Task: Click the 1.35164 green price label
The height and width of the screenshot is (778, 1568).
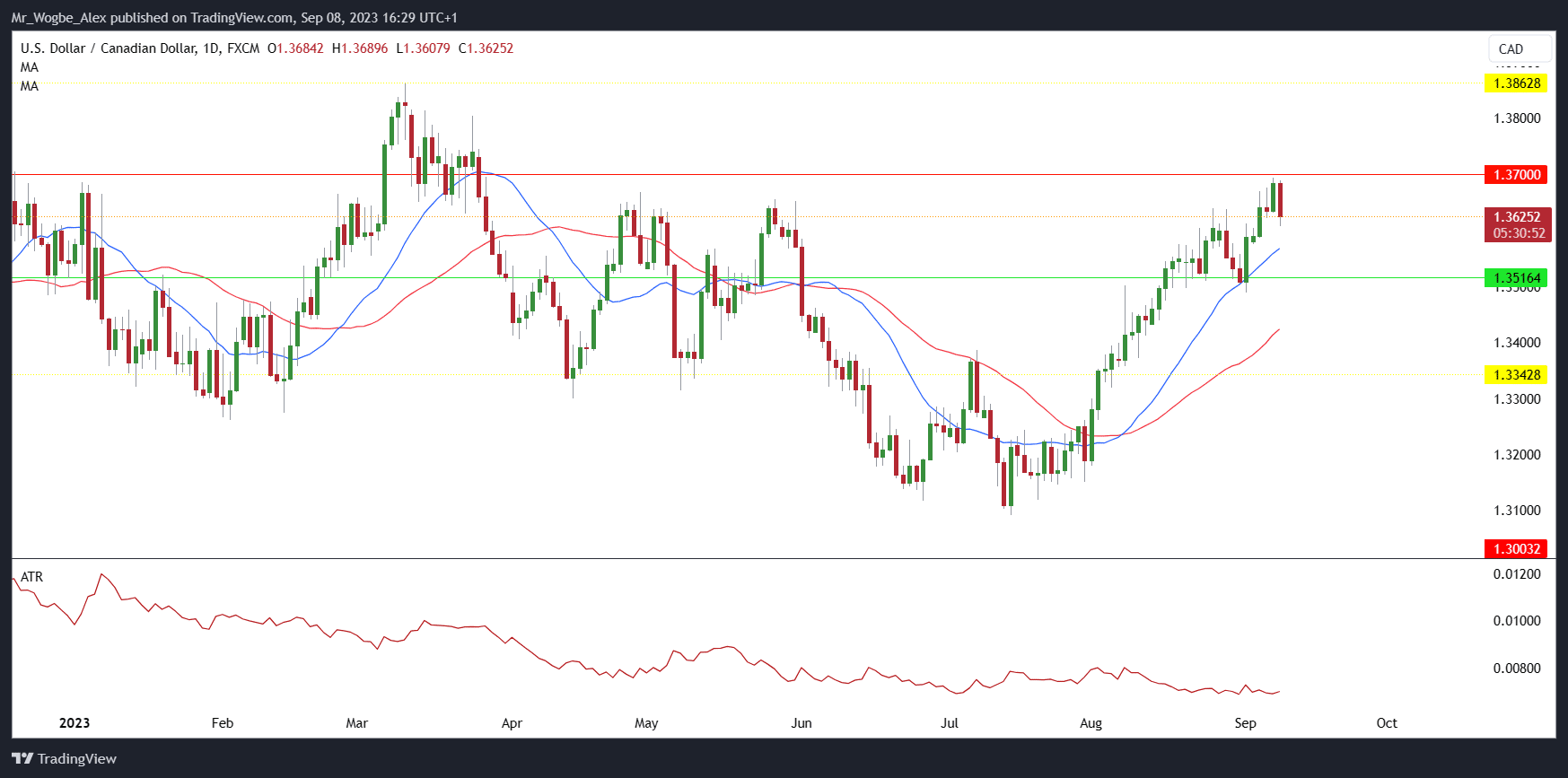Action: [1517, 278]
